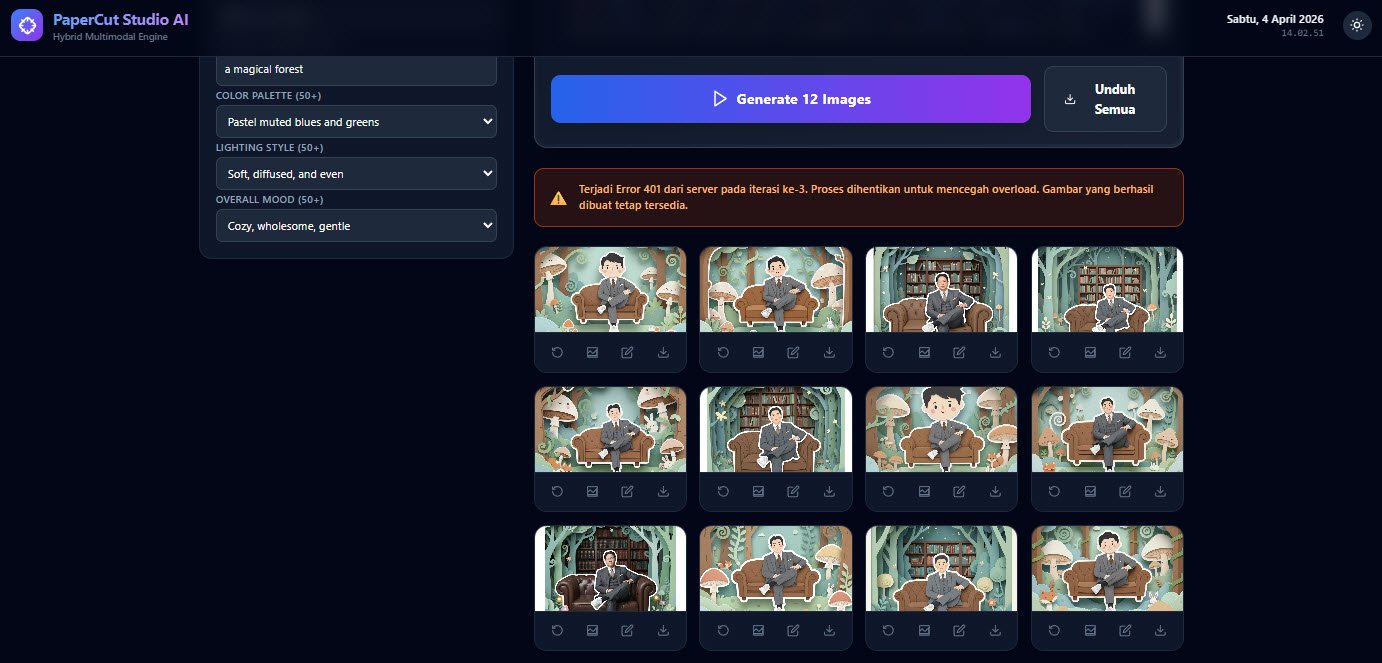The image size is (1382, 663).
Task: Regenerate the first image in the middle row
Action: pyautogui.click(x=557, y=491)
